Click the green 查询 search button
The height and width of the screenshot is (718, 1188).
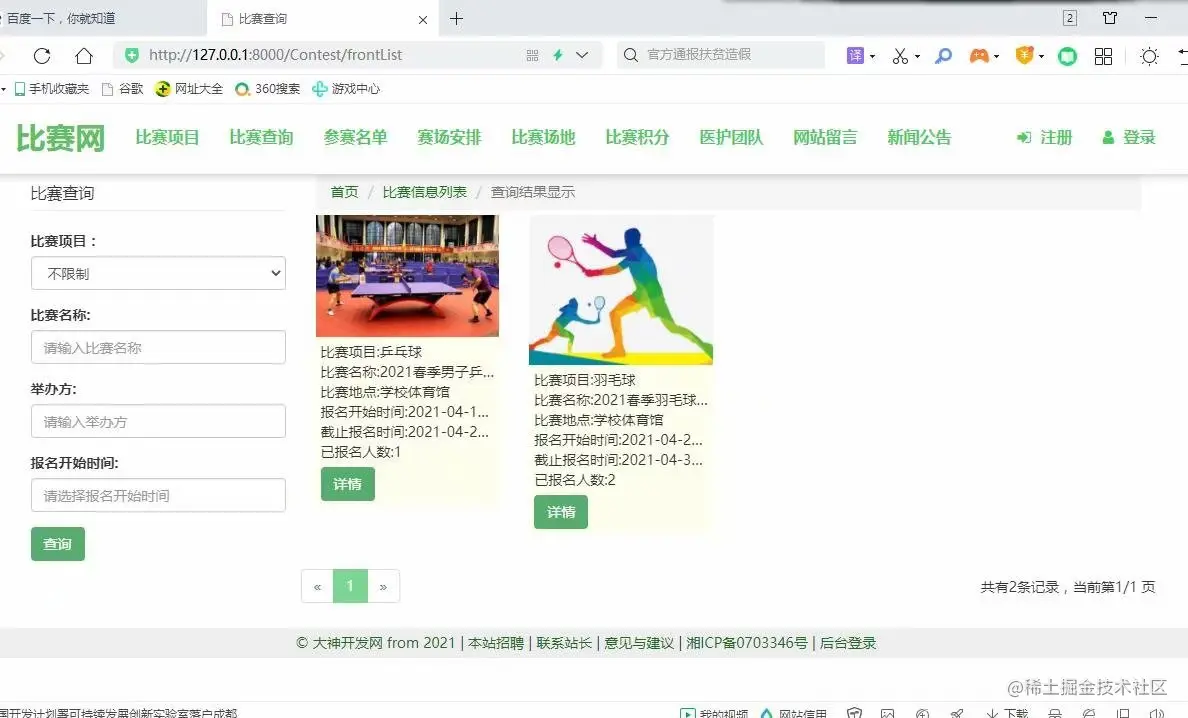pyautogui.click(x=58, y=544)
